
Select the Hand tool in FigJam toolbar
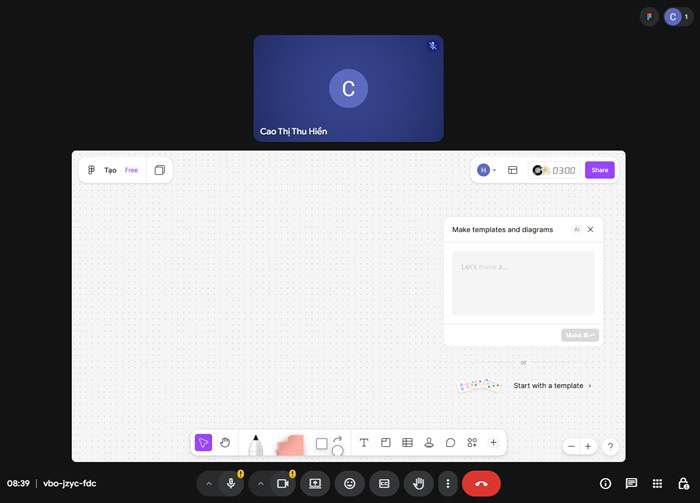(x=225, y=442)
